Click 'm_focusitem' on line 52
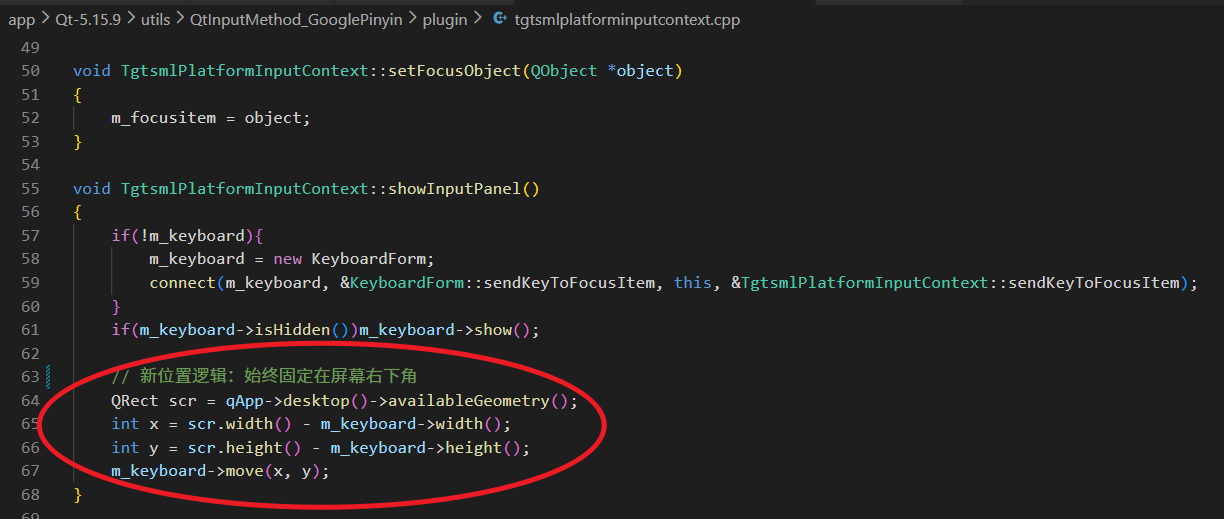This screenshot has width=1224, height=519. [x=163, y=118]
